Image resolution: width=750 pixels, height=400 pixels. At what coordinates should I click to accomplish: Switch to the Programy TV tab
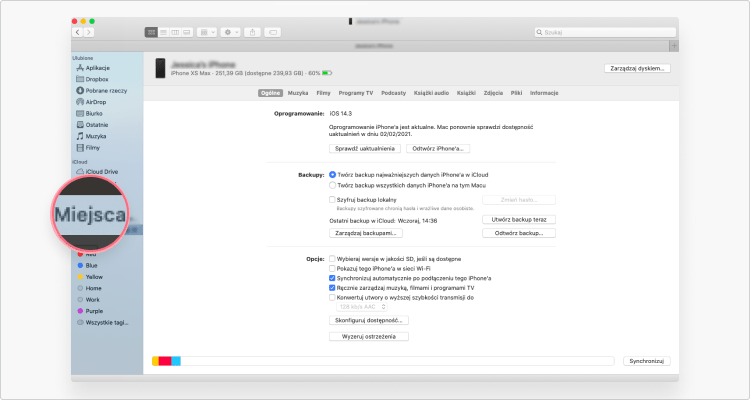[x=356, y=93]
